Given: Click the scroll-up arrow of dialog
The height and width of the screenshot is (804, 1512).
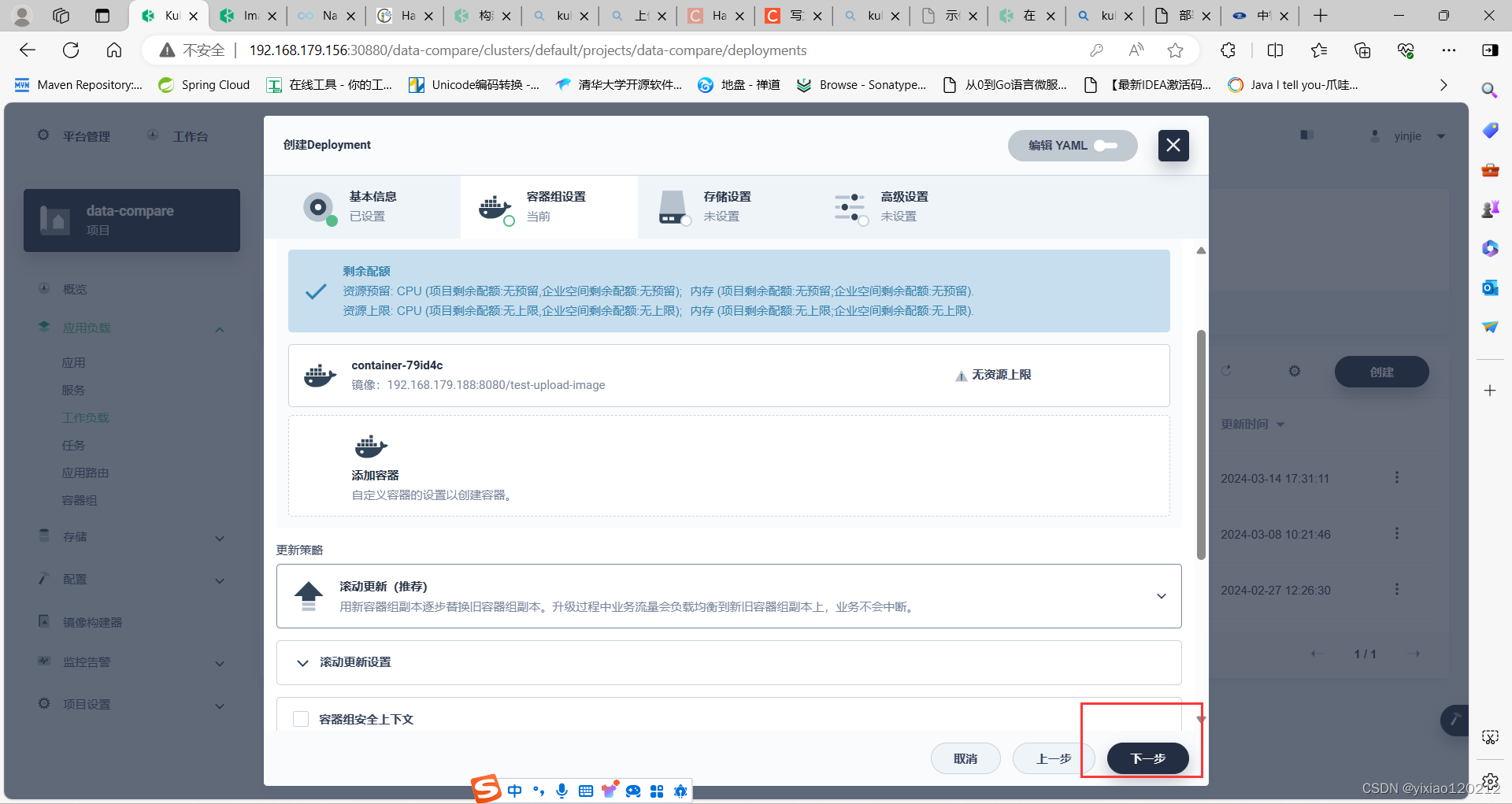Looking at the screenshot, I should 1201,250.
